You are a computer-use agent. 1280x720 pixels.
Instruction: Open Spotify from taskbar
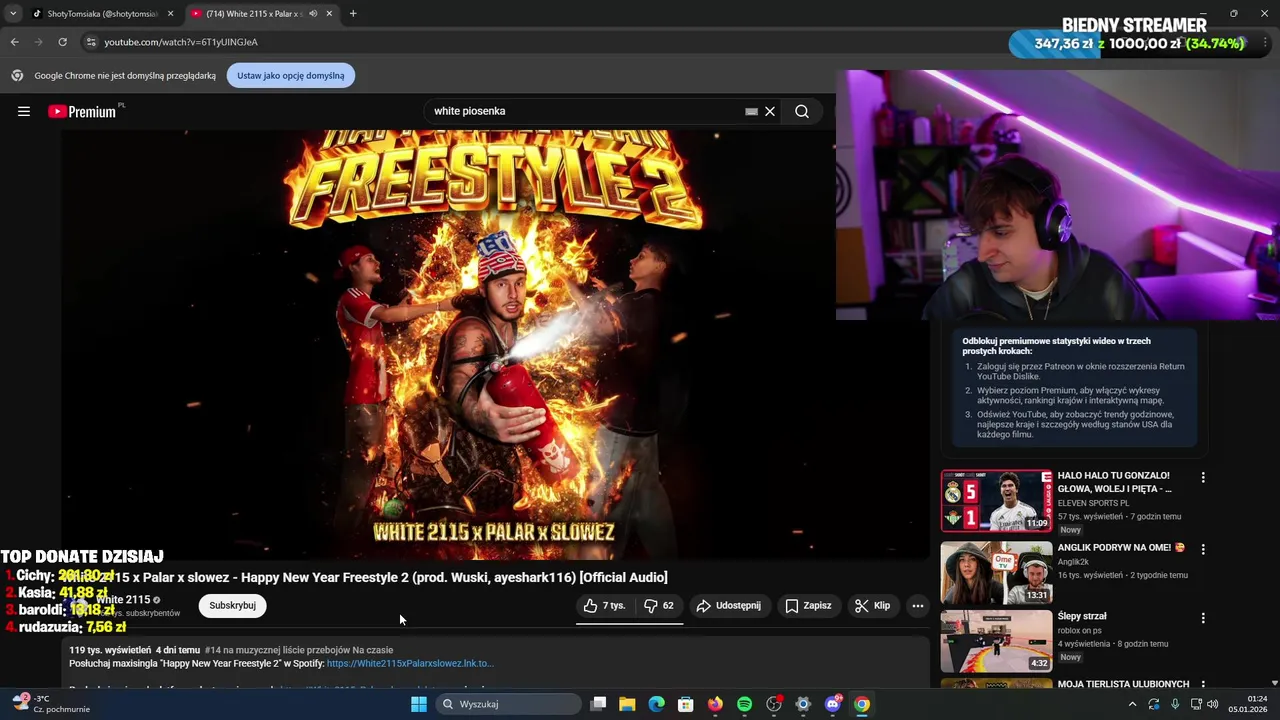tap(744, 704)
